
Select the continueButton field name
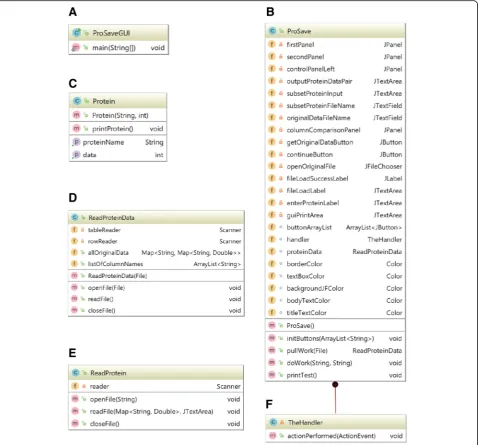click(x=310, y=154)
